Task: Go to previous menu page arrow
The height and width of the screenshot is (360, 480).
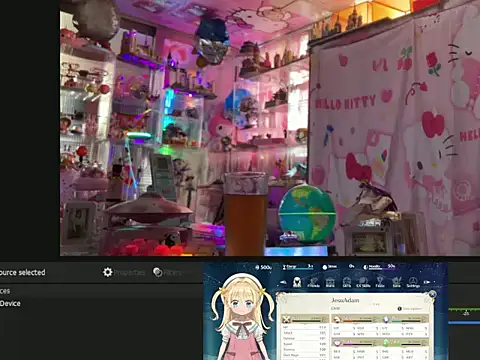Action: point(283,282)
